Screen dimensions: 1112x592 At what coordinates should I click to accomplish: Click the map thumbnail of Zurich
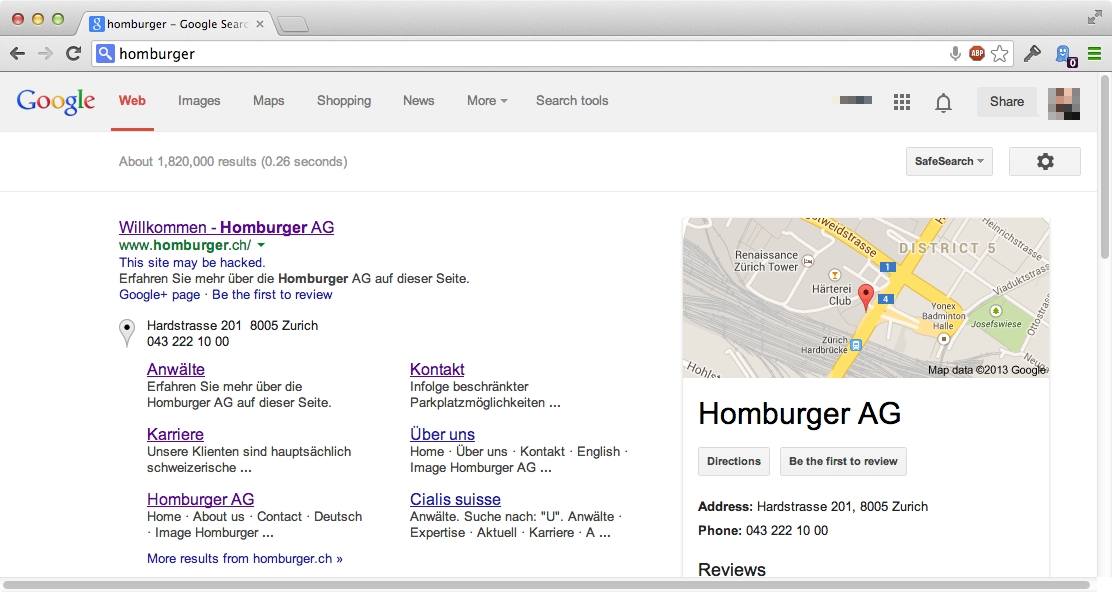[865, 298]
